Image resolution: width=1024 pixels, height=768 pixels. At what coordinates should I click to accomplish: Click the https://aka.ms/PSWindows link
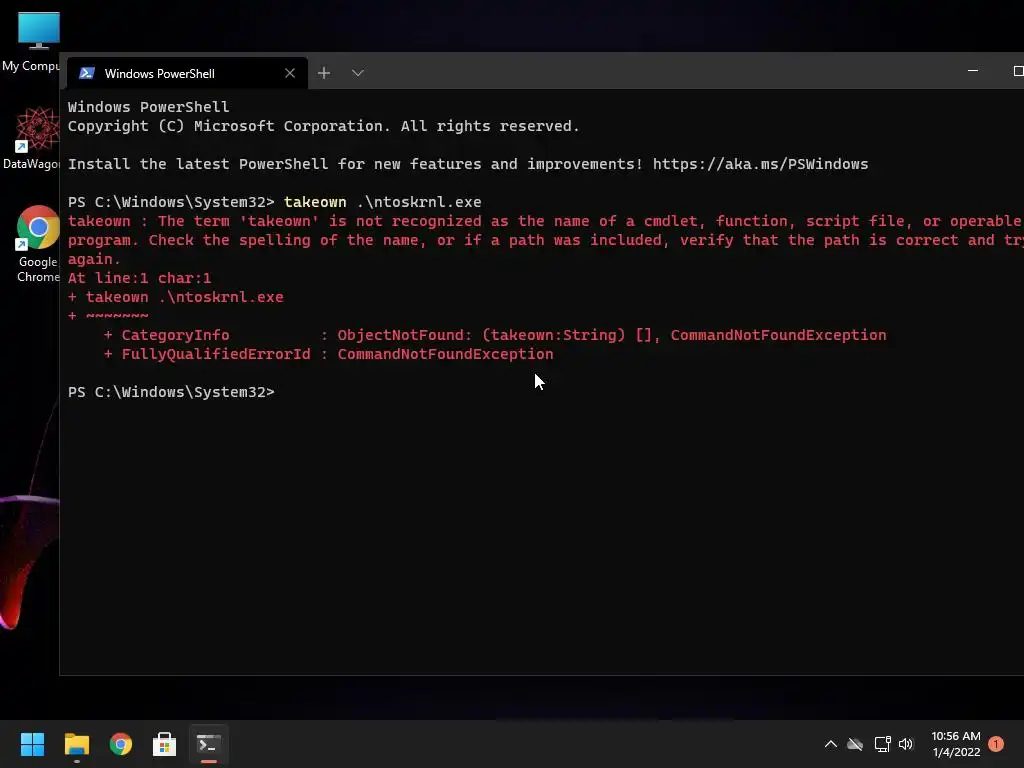(760, 164)
